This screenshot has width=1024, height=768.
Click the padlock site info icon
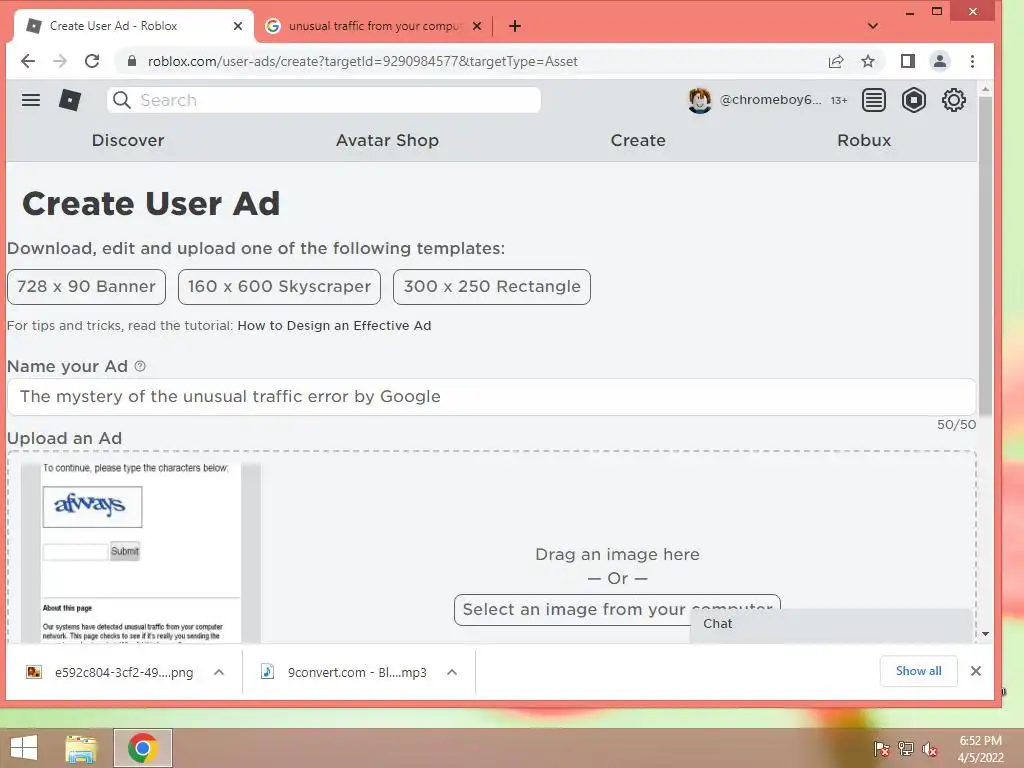(132, 61)
